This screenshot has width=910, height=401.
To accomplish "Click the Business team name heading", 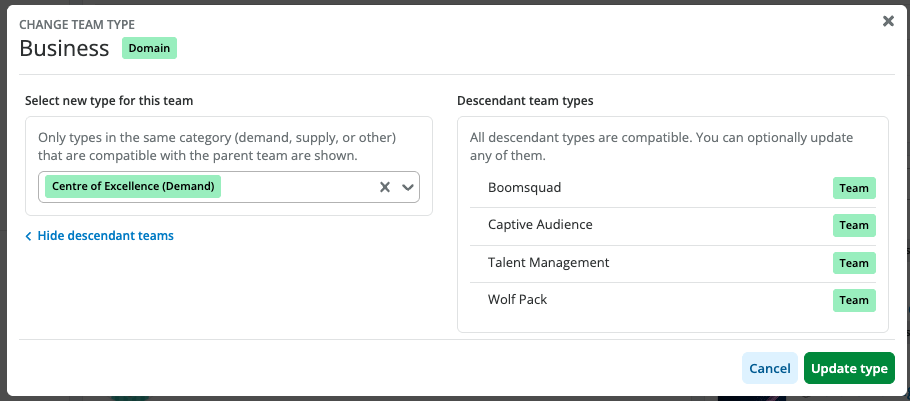I will (64, 48).
